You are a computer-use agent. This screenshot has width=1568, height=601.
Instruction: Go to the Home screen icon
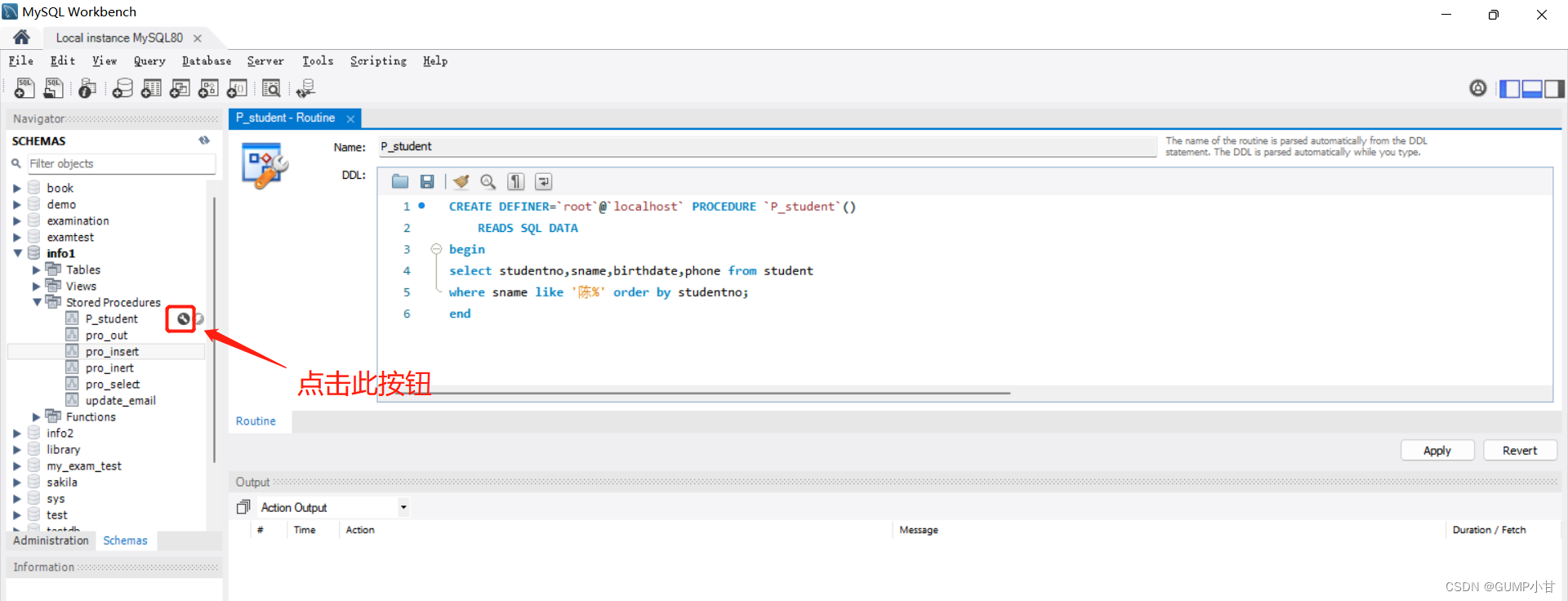pyautogui.click(x=21, y=37)
